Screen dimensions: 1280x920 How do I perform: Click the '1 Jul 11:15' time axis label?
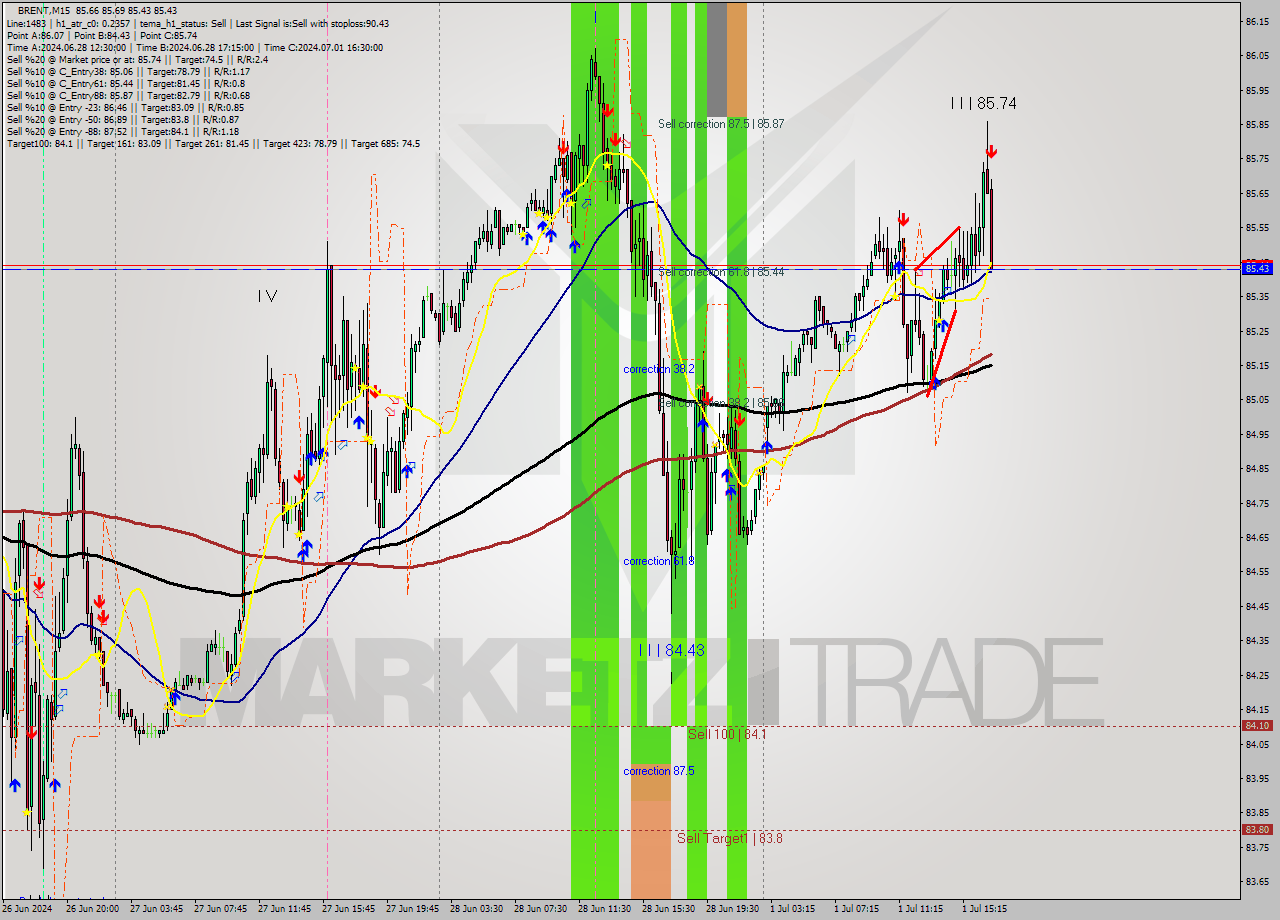coord(921,909)
